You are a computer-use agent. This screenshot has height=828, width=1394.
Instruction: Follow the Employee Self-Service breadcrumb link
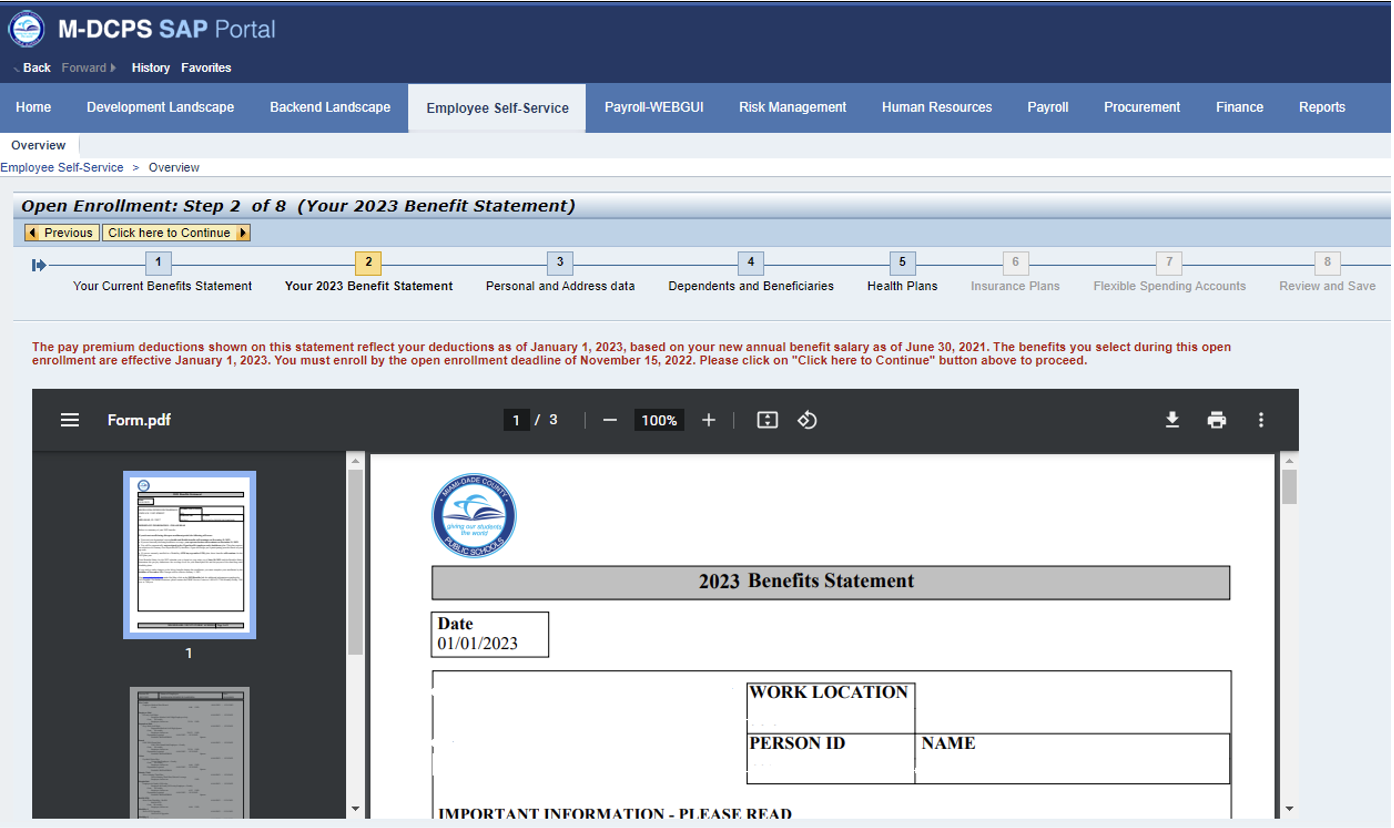[62, 167]
